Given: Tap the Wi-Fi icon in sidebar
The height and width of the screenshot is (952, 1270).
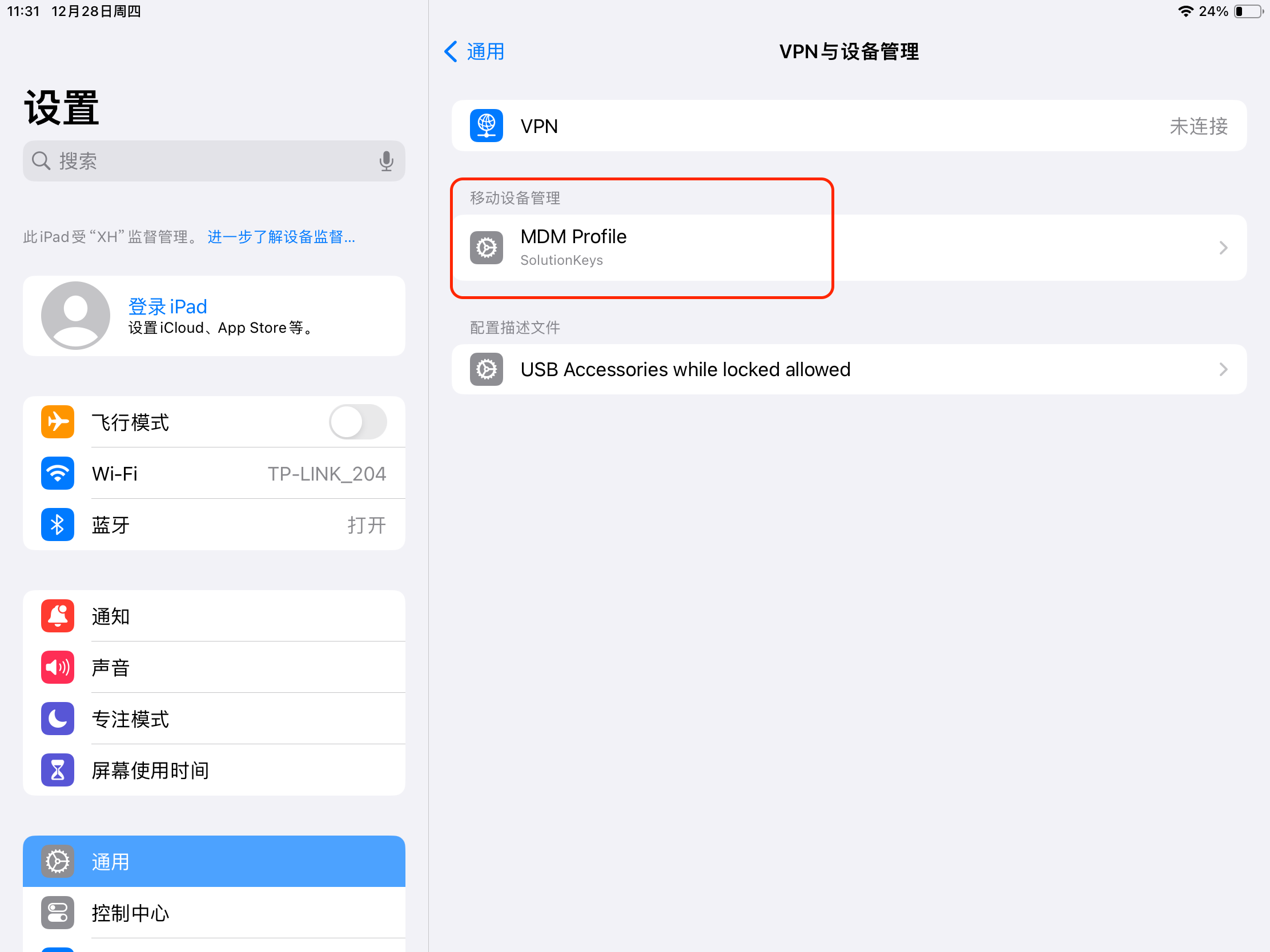Looking at the screenshot, I should click(58, 473).
